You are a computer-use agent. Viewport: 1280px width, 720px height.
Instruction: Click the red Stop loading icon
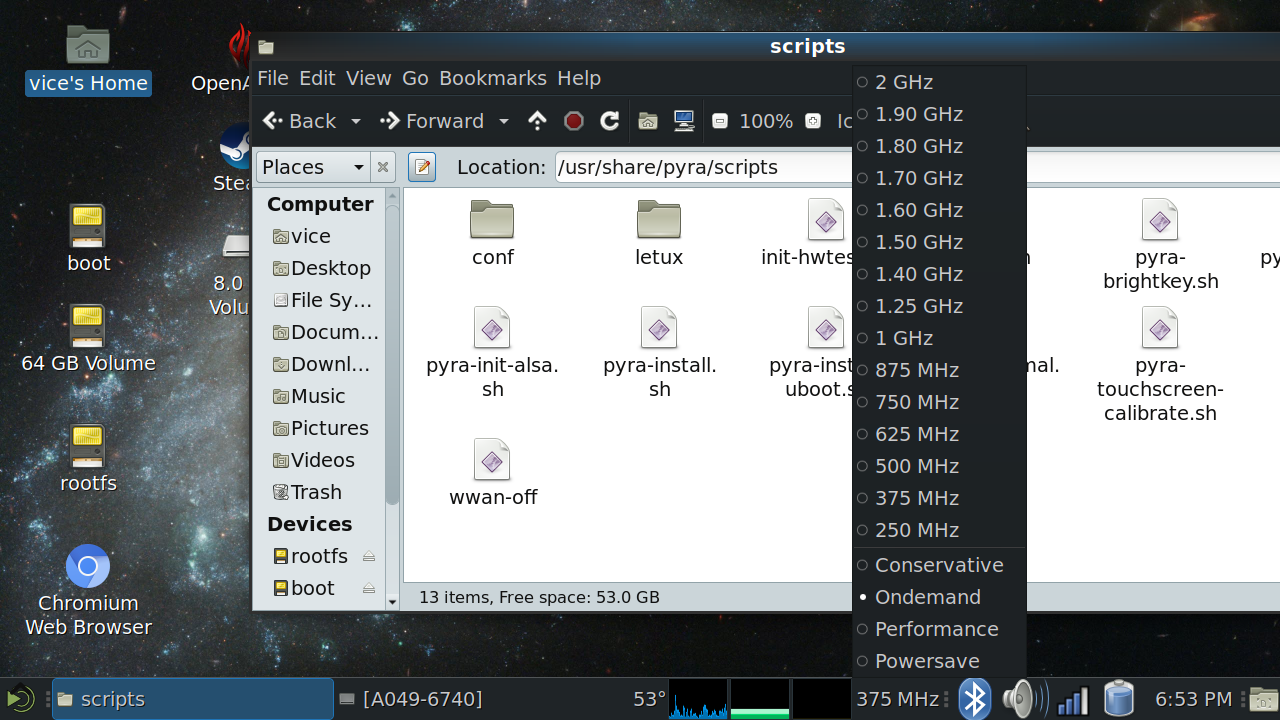(x=573, y=121)
